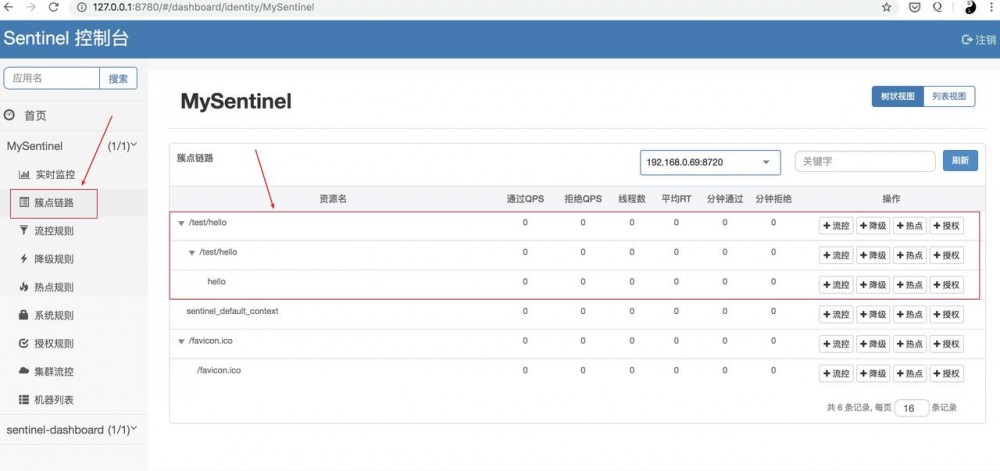This screenshot has width=1000, height=471.
Task: Switch to 列表视图 list view
Action: [949, 97]
